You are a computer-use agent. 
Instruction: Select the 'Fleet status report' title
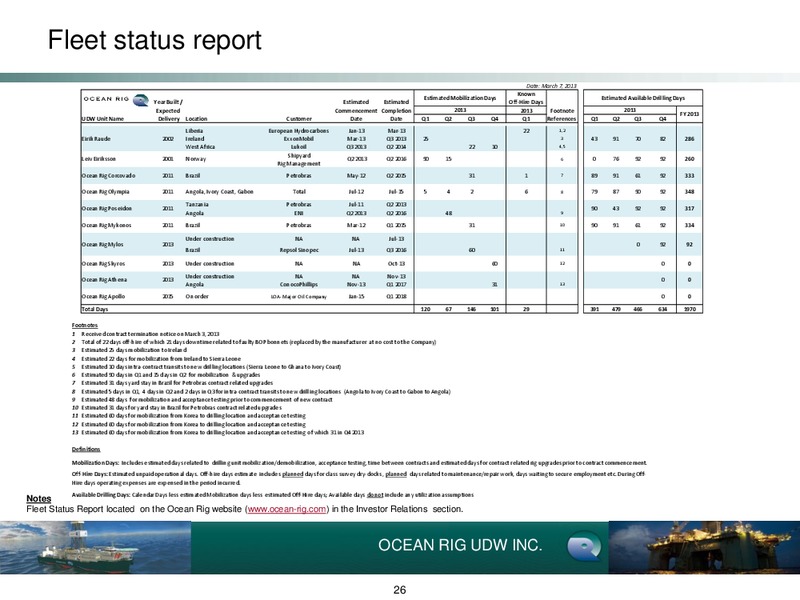(x=155, y=40)
